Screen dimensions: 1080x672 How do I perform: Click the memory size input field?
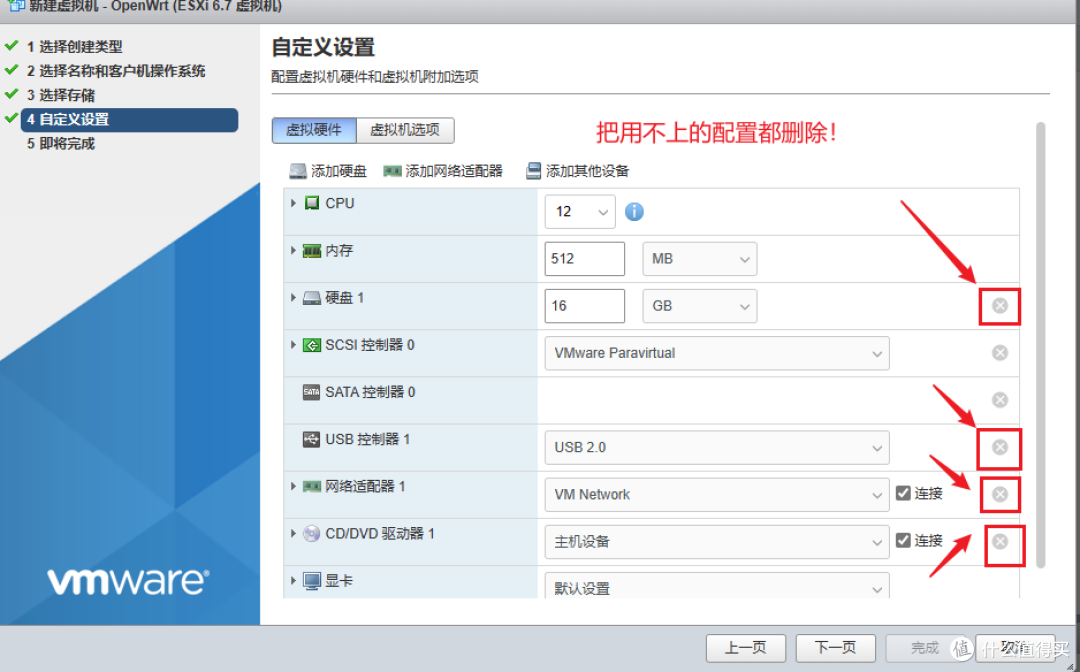(x=585, y=259)
